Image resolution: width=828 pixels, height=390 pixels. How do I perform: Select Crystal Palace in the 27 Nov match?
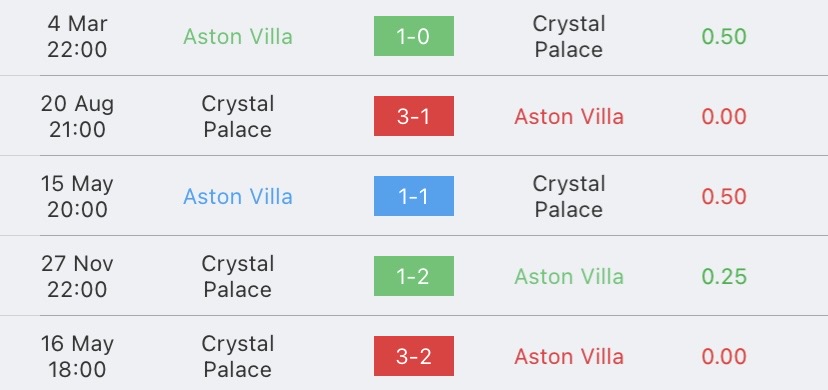click(x=238, y=277)
